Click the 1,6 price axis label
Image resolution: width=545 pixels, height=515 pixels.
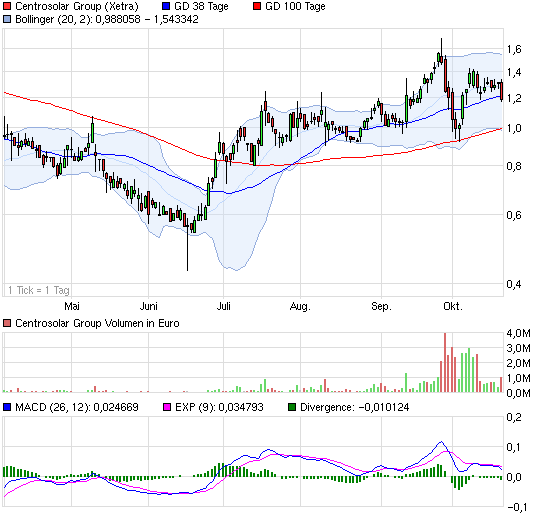[514, 49]
